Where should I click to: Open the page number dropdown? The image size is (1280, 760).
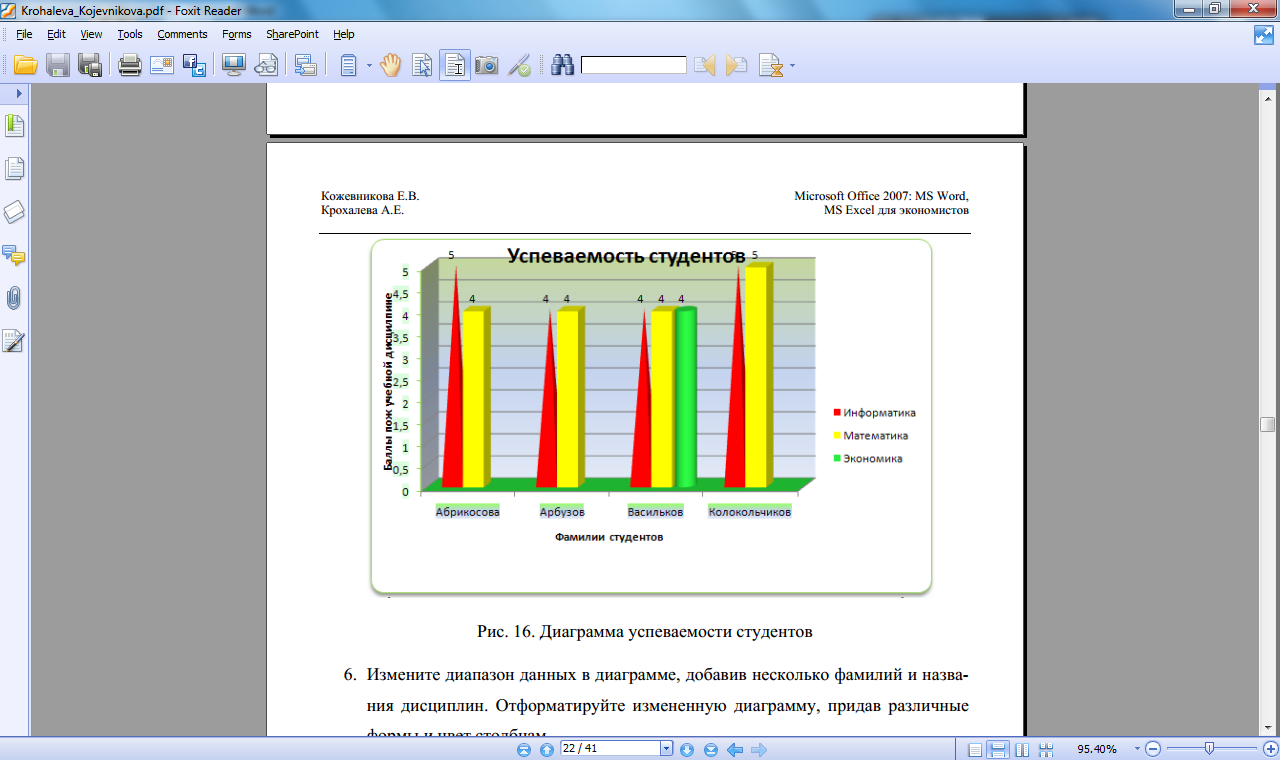pyautogui.click(x=667, y=748)
